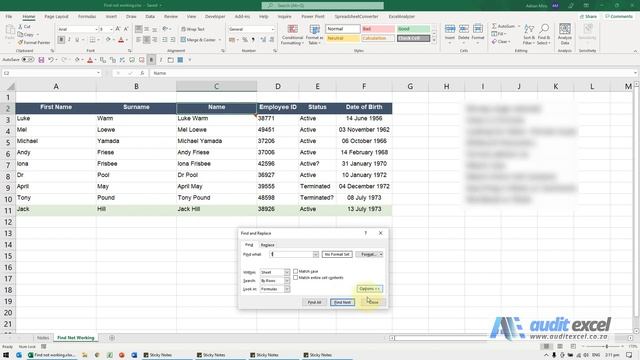Click the Merge & Center button
This screenshot has width=640, height=360.
click(198, 40)
